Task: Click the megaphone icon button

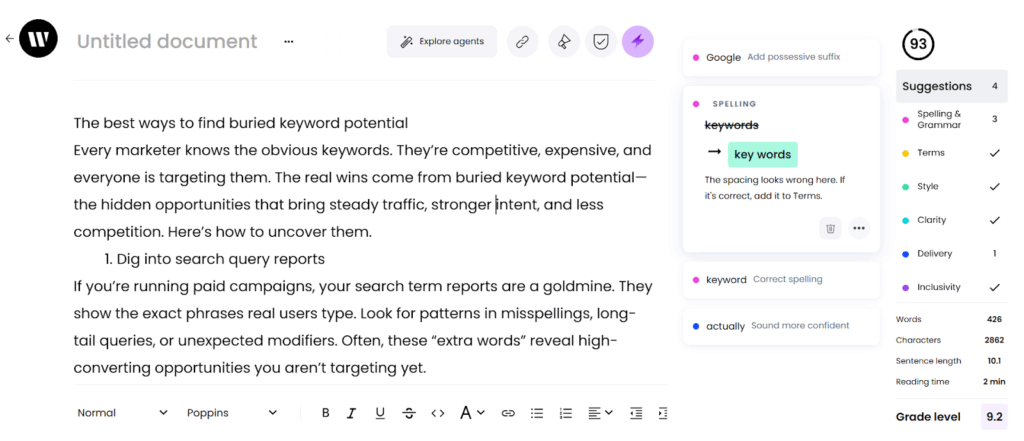Action: click(x=564, y=42)
